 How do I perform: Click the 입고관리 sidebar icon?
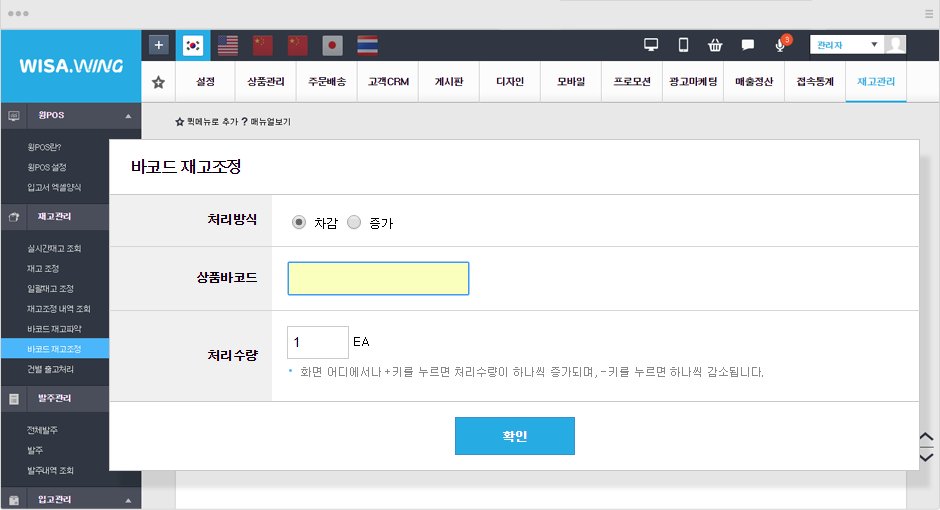tap(14, 500)
